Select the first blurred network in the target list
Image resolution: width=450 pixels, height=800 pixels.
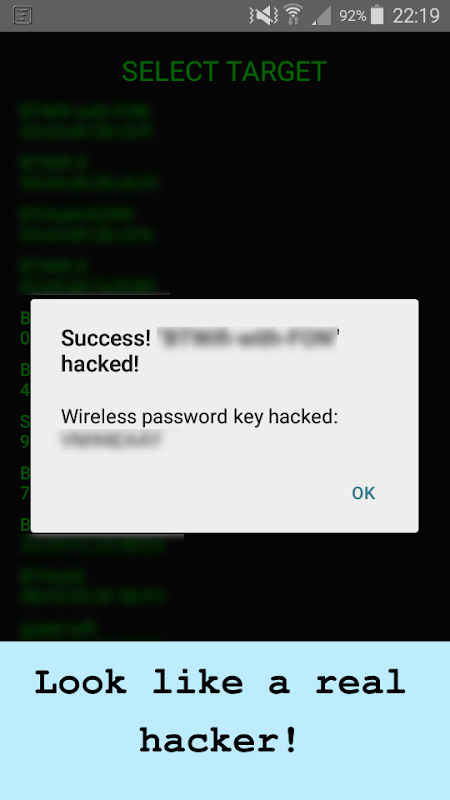(86, 121)
